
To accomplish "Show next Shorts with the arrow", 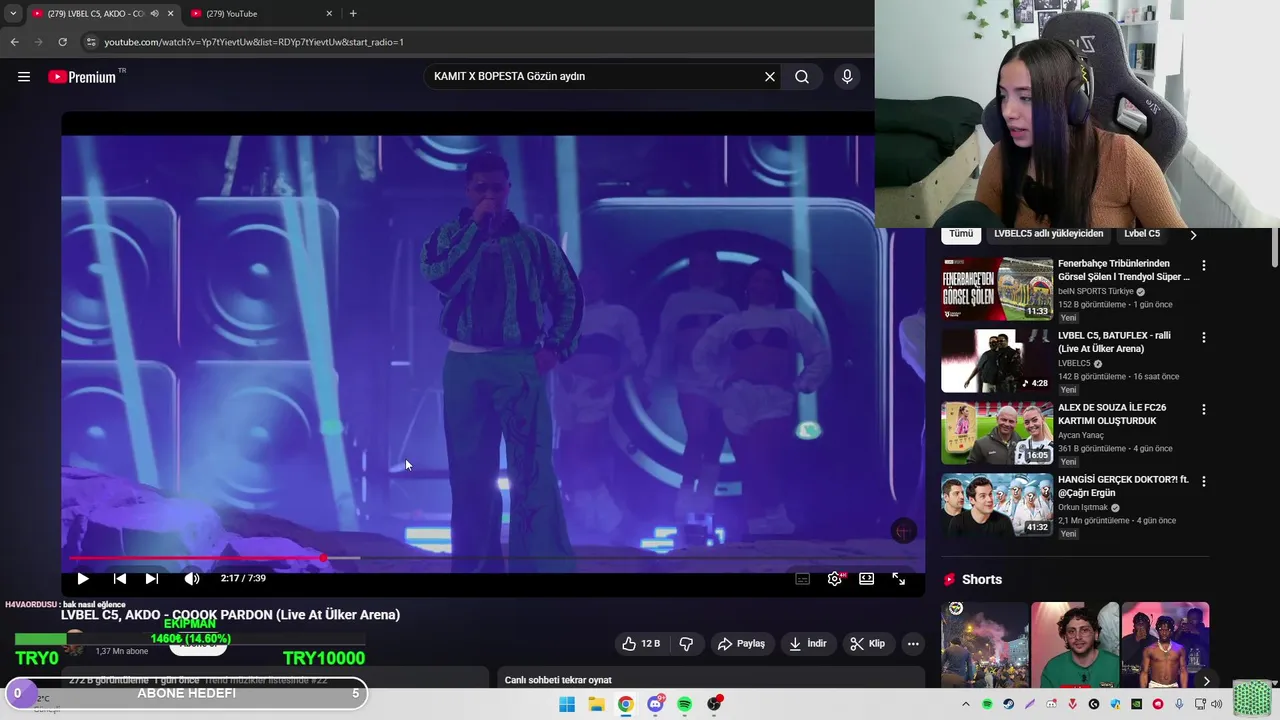I will (x=1206, y=681).
